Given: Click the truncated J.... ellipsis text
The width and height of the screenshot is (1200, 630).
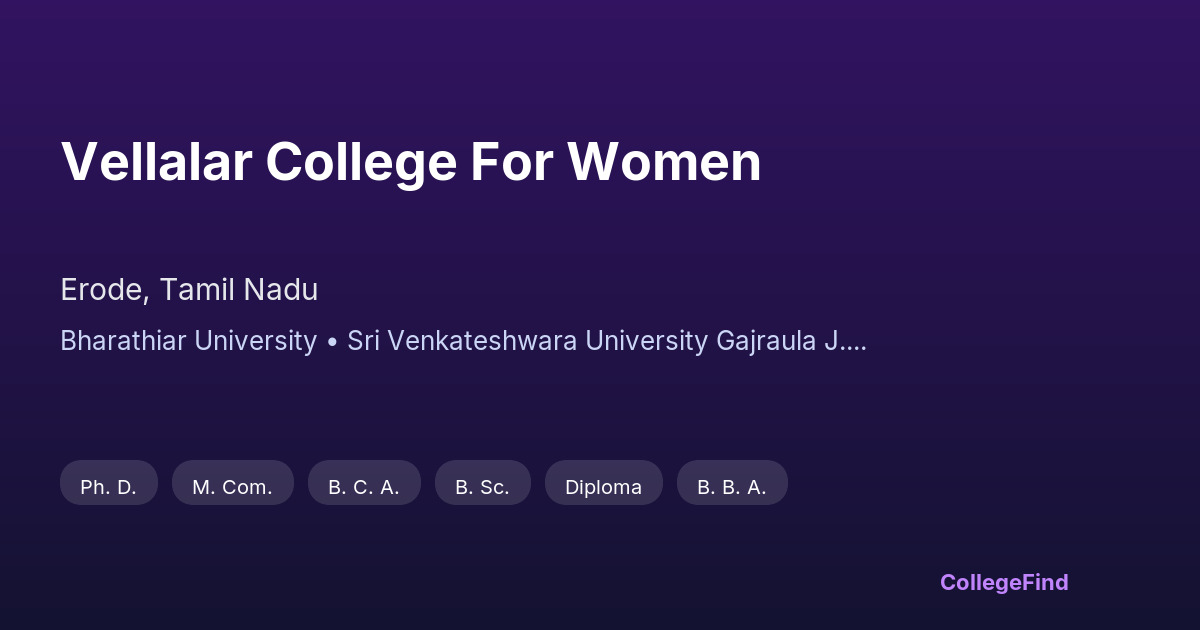Looking at the screenshot, I should pos(846,341).
